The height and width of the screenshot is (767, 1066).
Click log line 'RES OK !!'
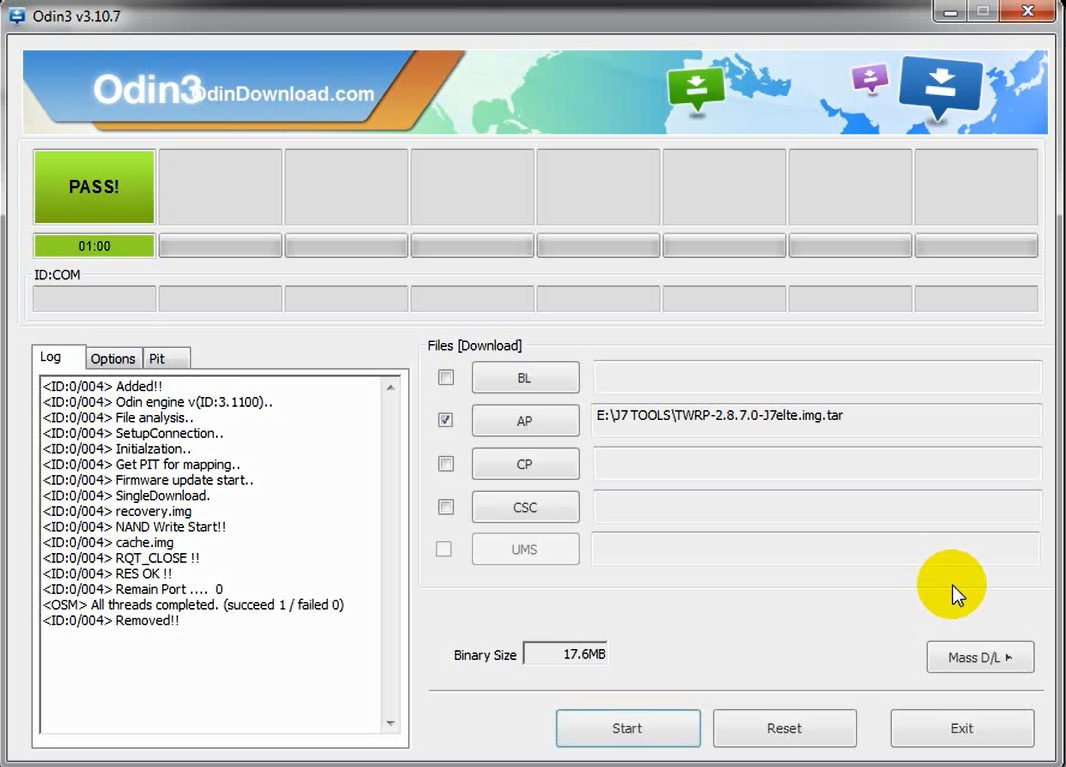coord(107,574)
